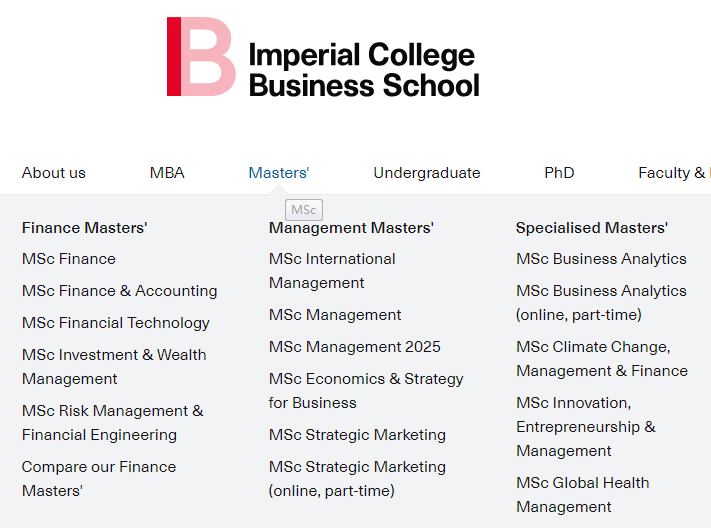The height and width of the screenshot is (528, 711).
Task: Go to MSc Finance & Accounting
Action: [x=120, y=291]
